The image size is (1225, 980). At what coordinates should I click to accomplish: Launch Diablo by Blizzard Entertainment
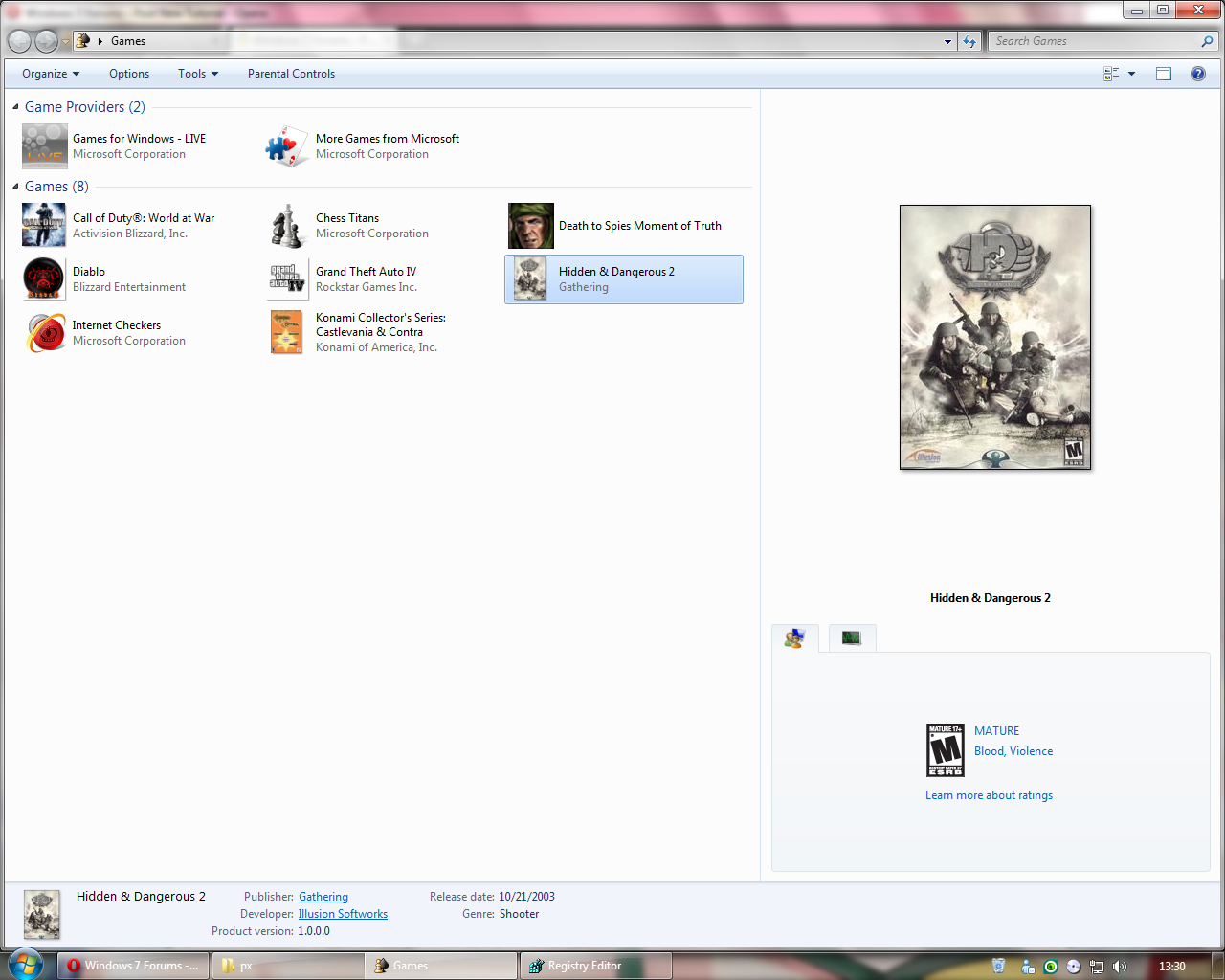pyautogui.click(x=88, y=271)
